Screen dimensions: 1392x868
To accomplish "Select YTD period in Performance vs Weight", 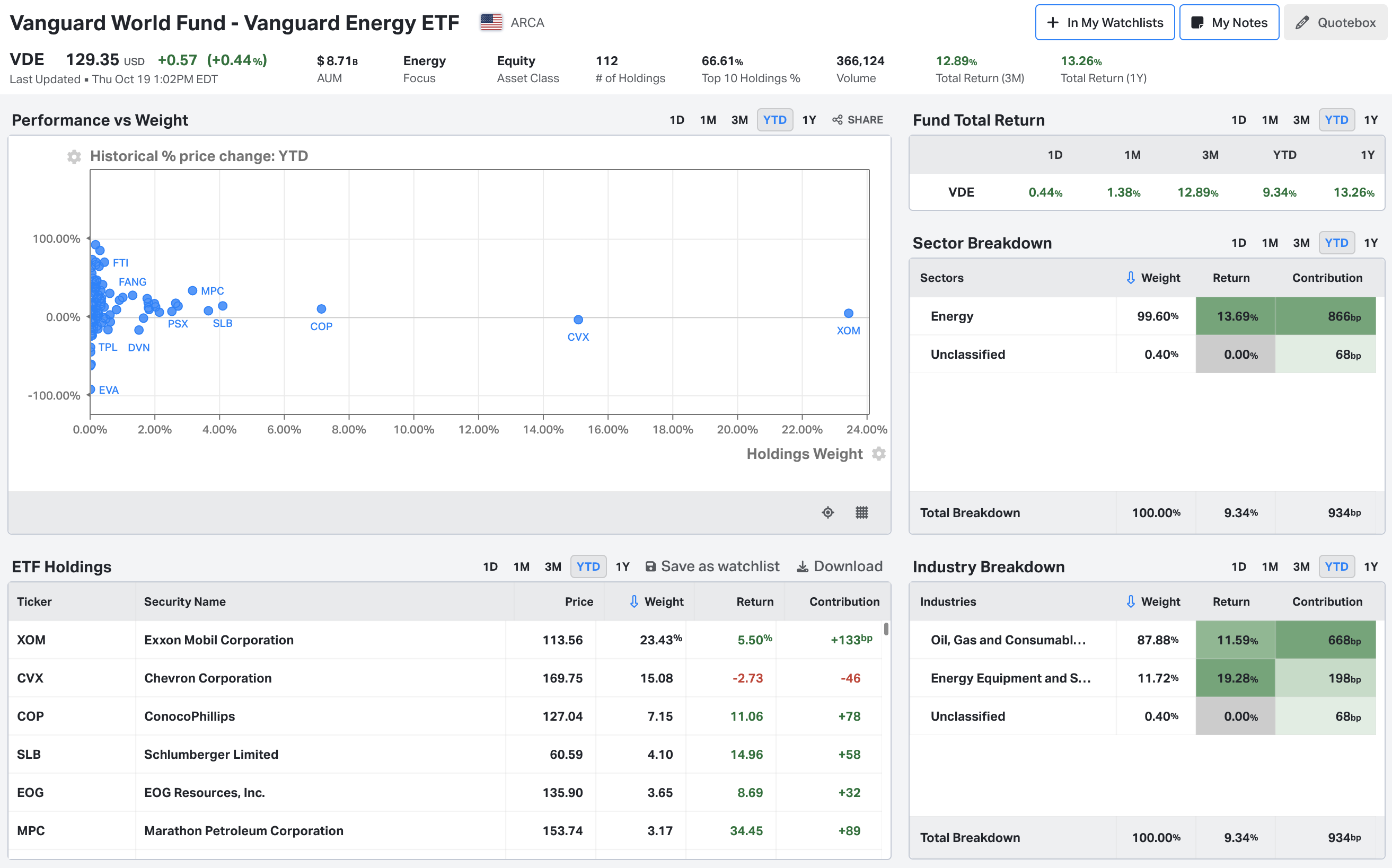I will click(774, 120).
